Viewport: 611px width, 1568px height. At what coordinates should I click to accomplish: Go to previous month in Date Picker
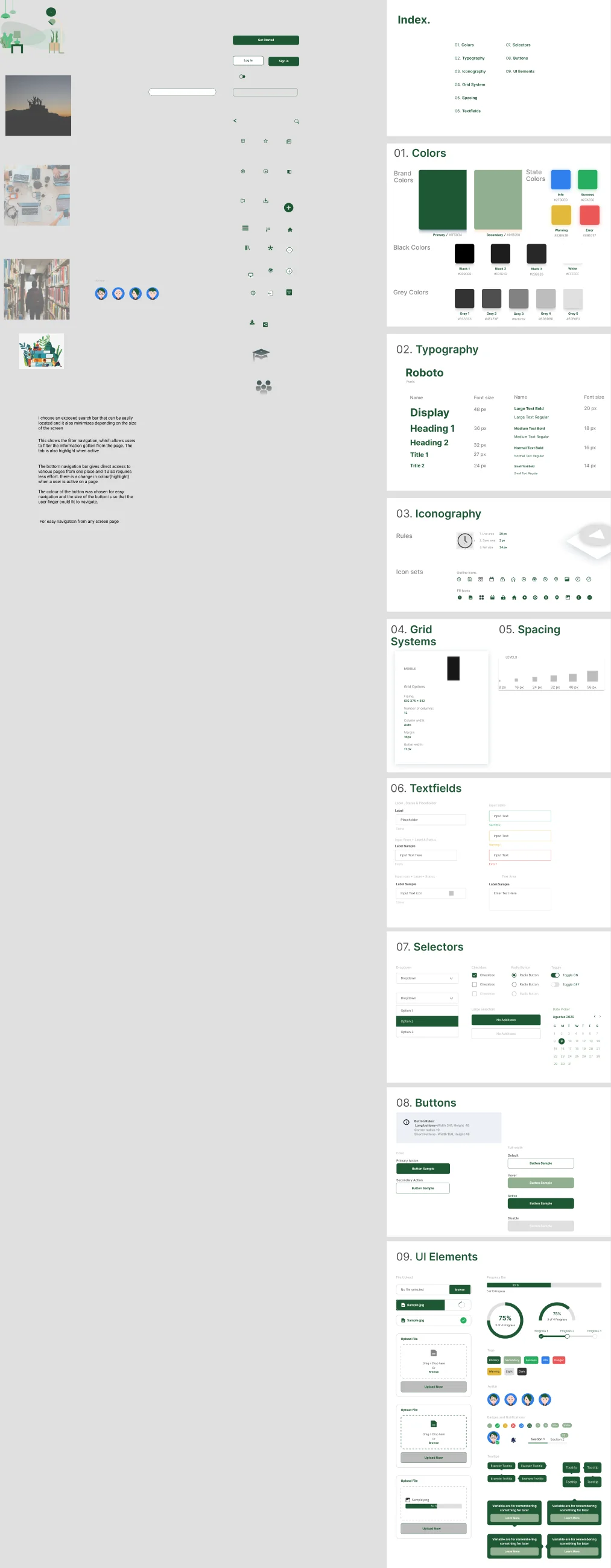595,1016
